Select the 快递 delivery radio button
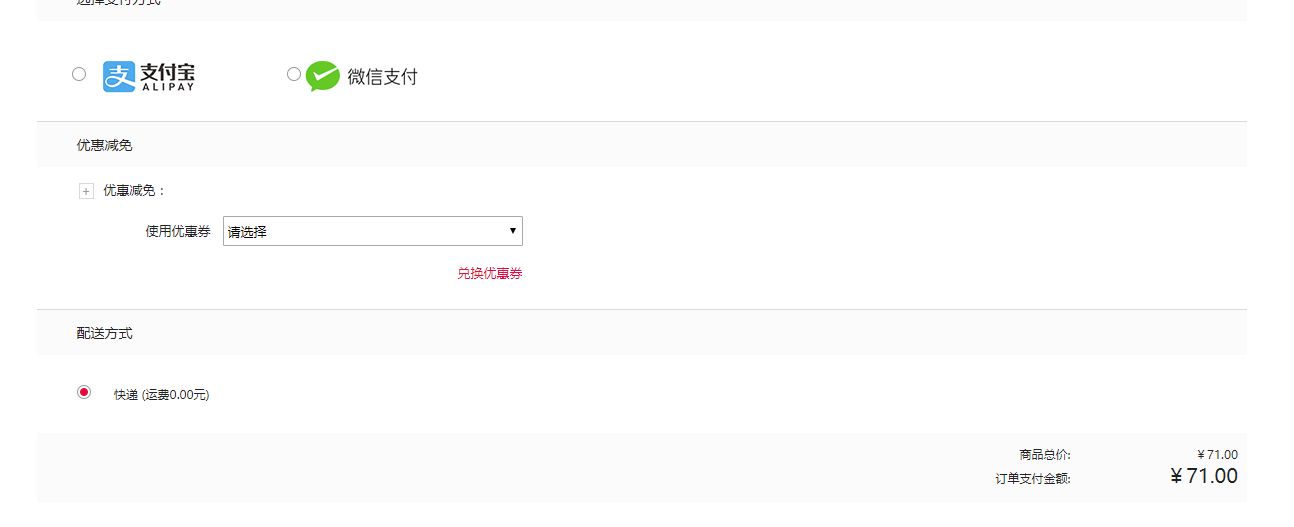1294x527 pixels. click(84, 392)
